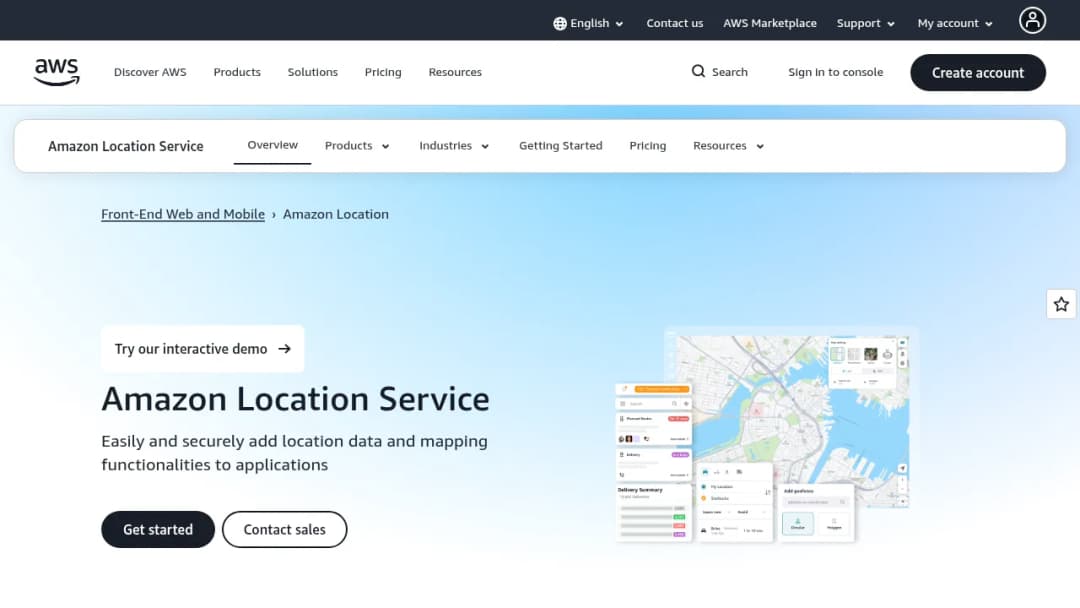Expand the Industries dropdown
1080x608 pixels.
pyautogui.click(x=454, y=146)
